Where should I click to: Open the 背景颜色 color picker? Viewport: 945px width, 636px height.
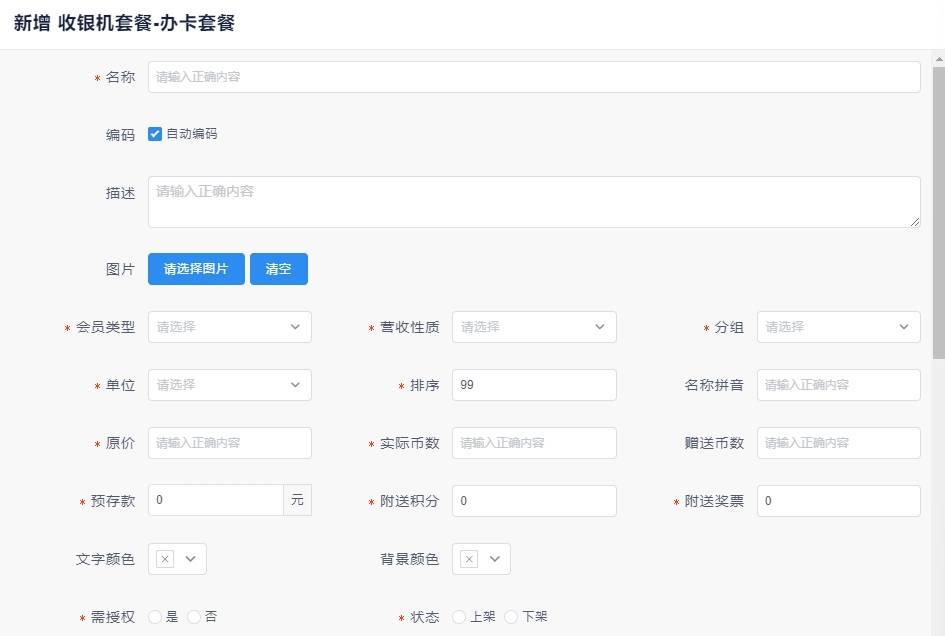481,559
